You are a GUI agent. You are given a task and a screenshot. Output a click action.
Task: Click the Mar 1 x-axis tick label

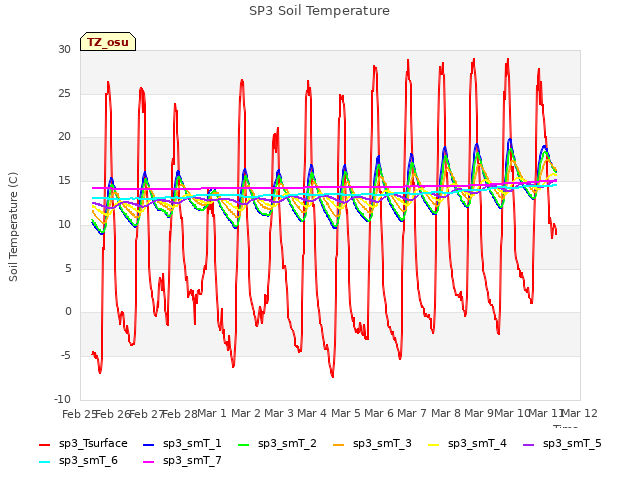coord(211,413)
